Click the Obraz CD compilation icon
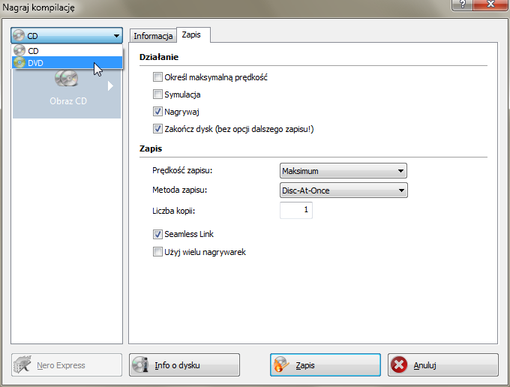510x387 pixels. pyautogui.click(x=67, y=79)
